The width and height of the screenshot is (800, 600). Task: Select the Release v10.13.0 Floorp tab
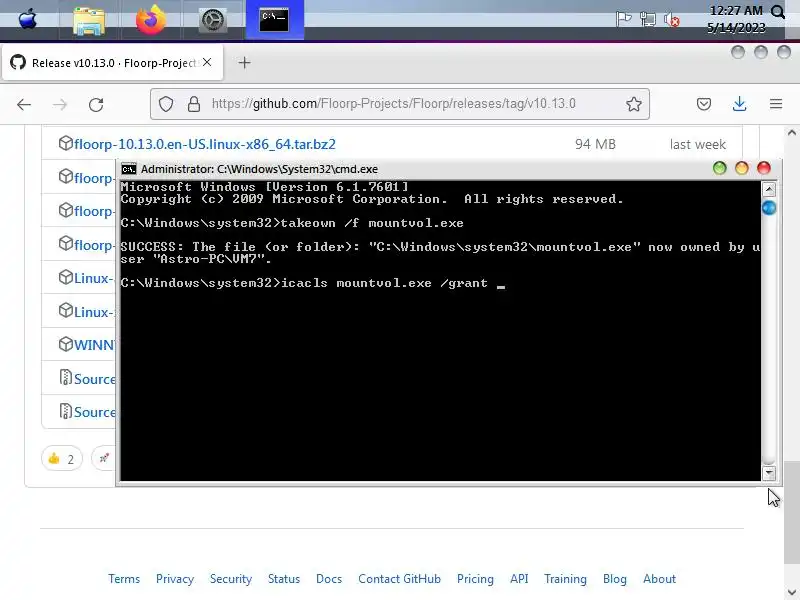[112, 63]
